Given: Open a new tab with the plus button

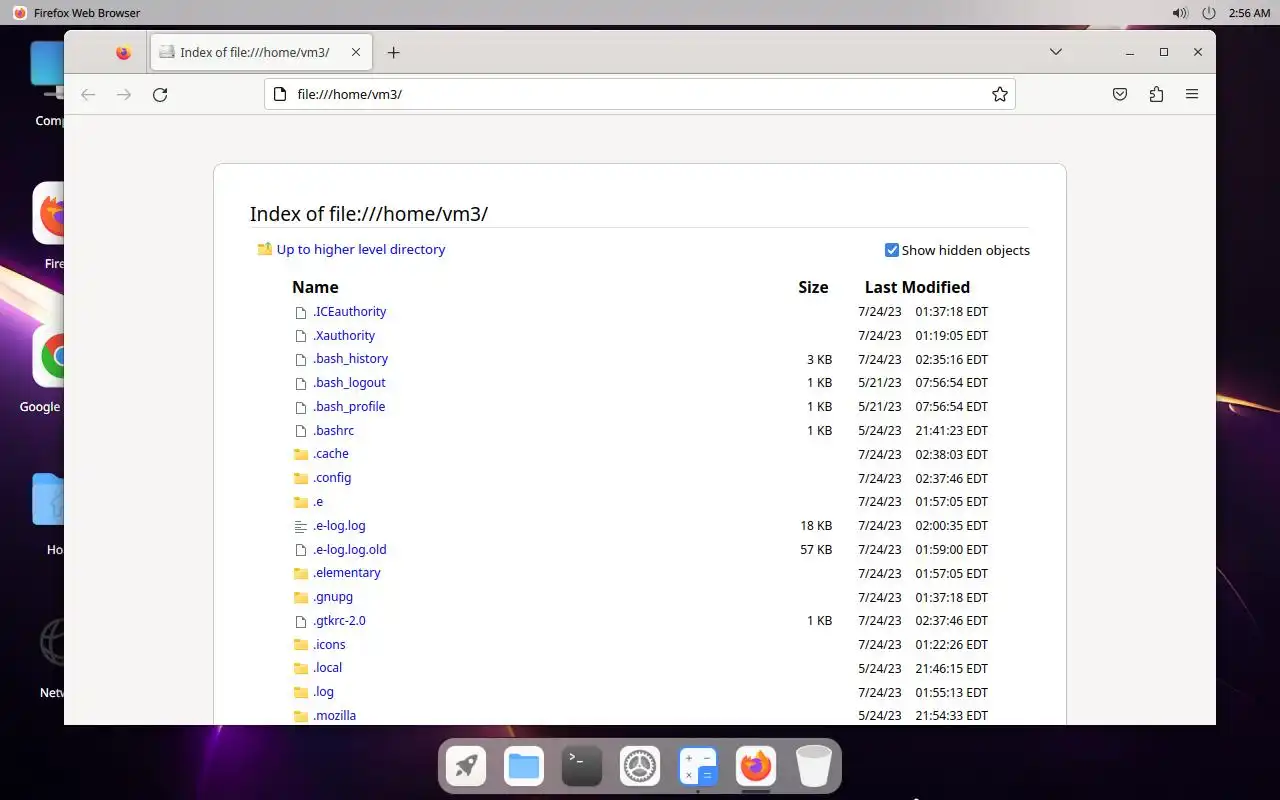Looking at the screenshot, I should 393,52.
